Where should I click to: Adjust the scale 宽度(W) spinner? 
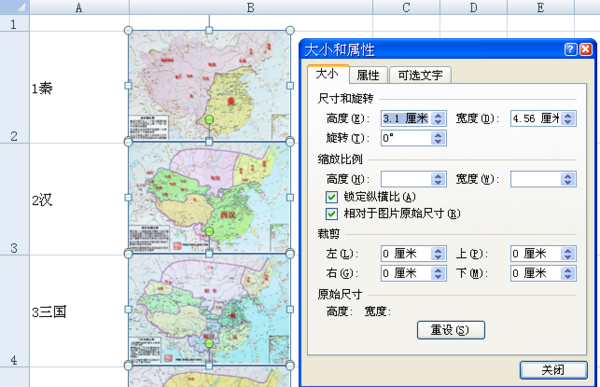pos(568,179)
